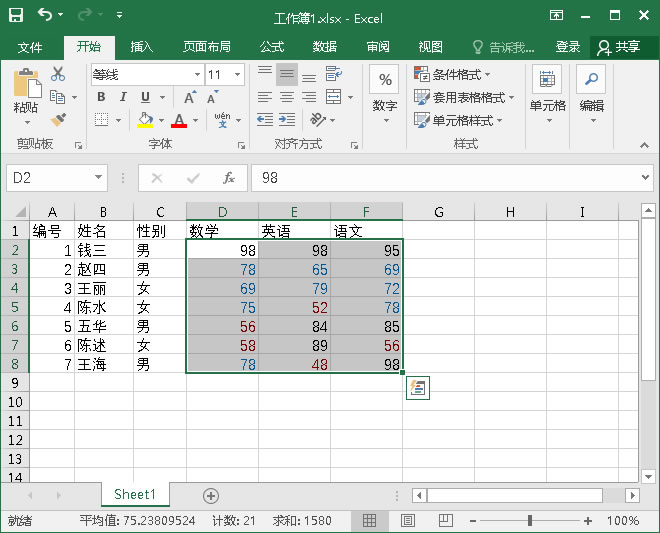Image resolution: width=660 pixels, height=533 pixels.
Task: Expand the formula bar chevron
Action: click(x=645, y=178)
